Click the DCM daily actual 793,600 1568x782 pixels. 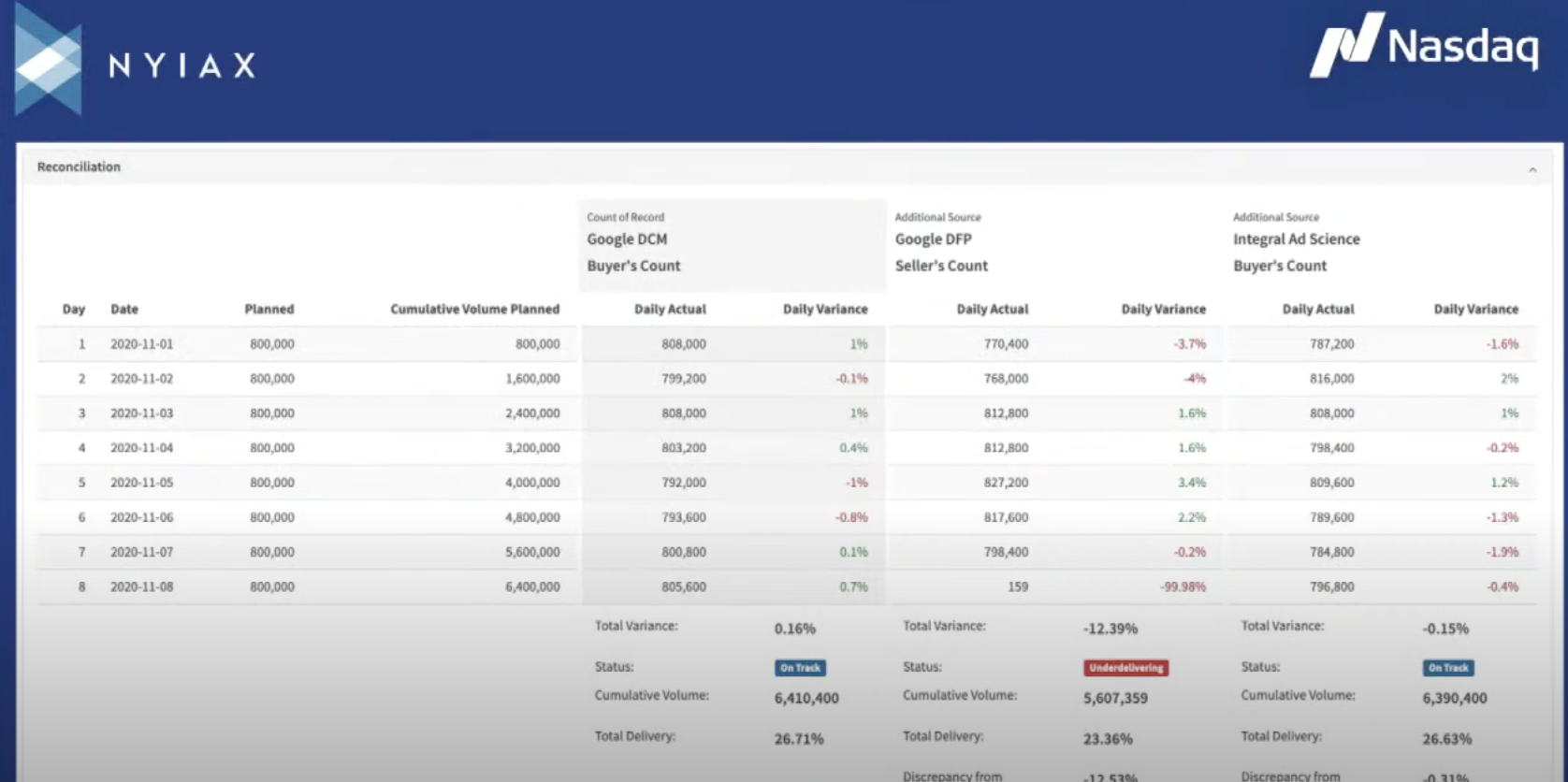[x=684, y=517]
